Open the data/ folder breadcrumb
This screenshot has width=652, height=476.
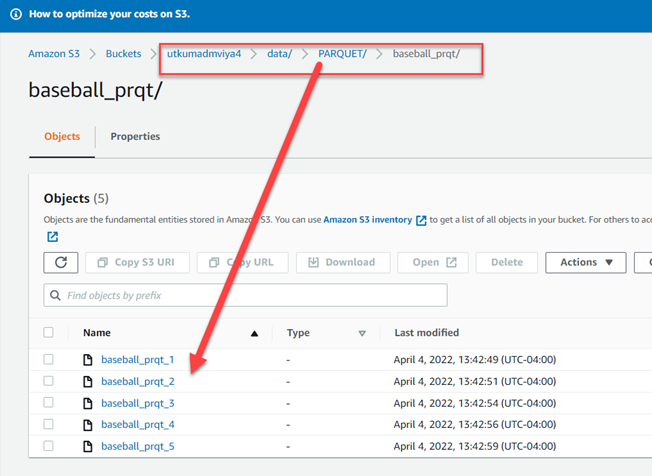pyautogui.click(x=279, y=54)
